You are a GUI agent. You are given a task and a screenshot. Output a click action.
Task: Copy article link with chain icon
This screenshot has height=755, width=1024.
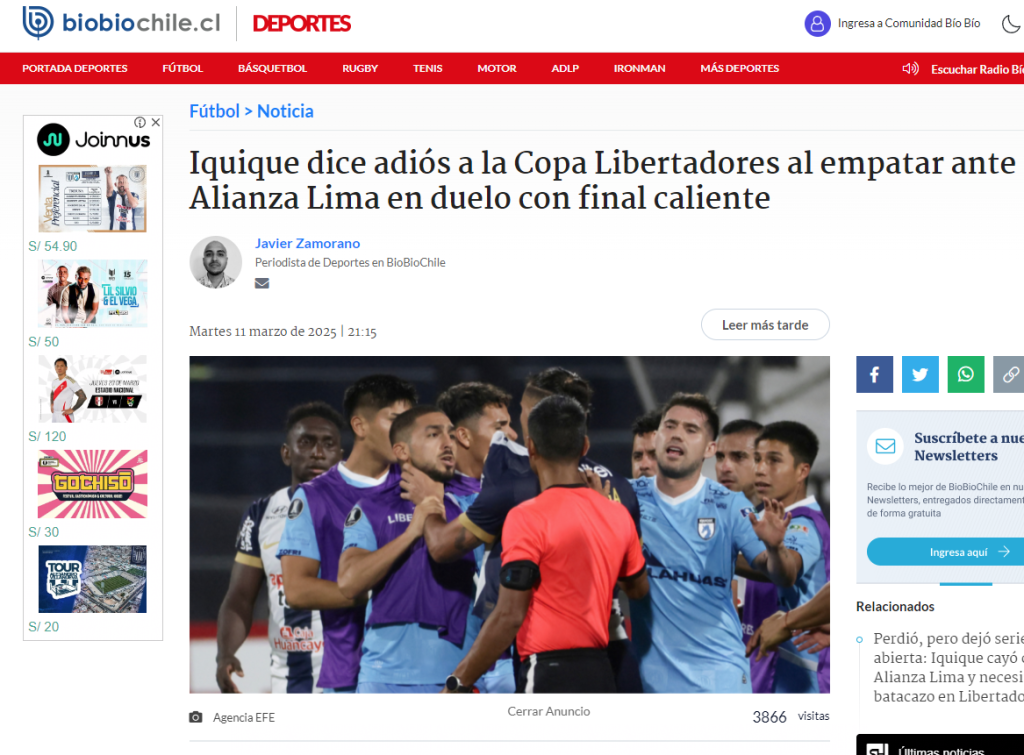pos(1009,374)
